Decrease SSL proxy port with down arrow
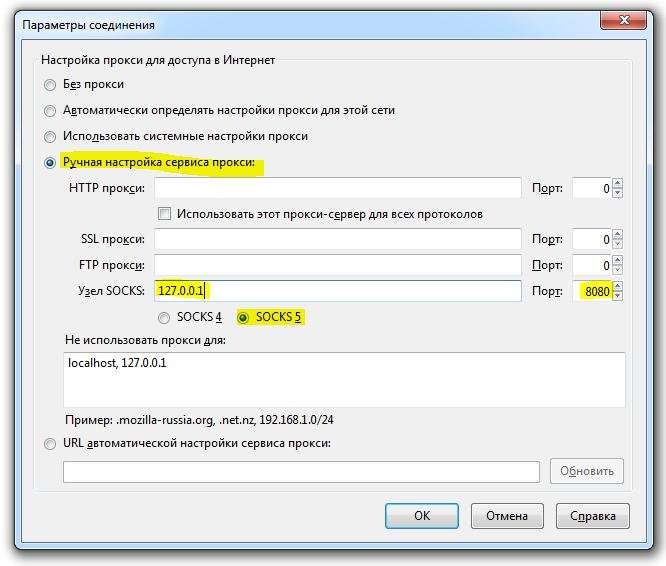Image resolution: width=666 pixels, height=566 pixels. (618, 245)
